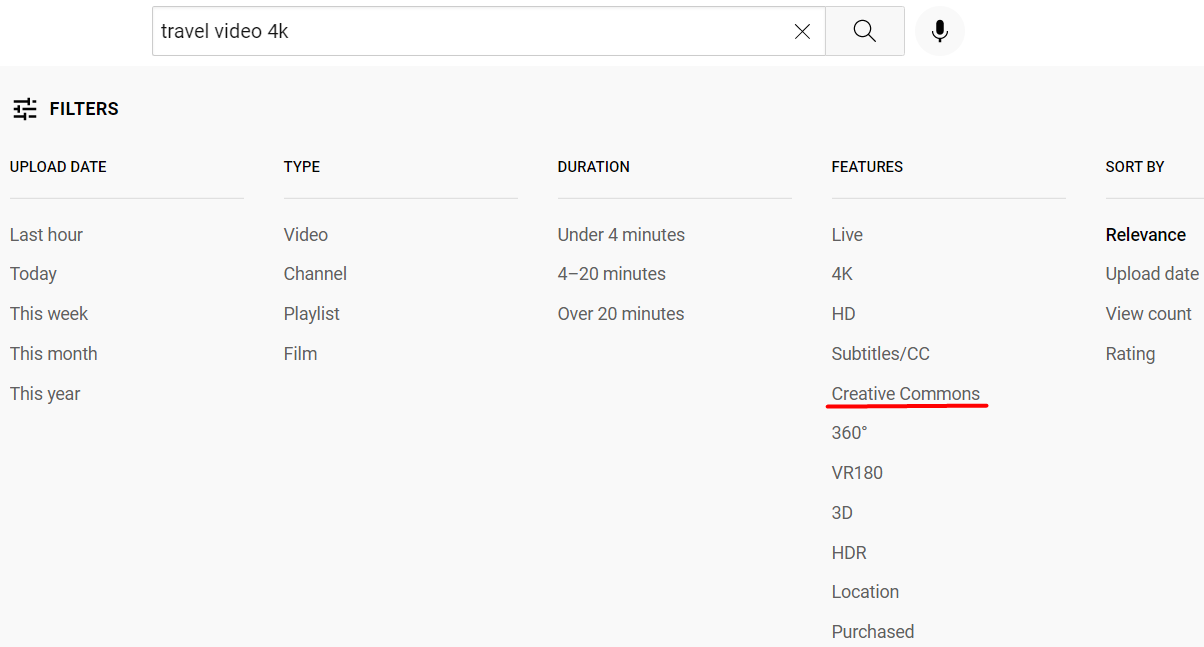Sort results by Relevance
Image resolution: width=1204 pixels, height=647 pixels.
coord(1146,235)
